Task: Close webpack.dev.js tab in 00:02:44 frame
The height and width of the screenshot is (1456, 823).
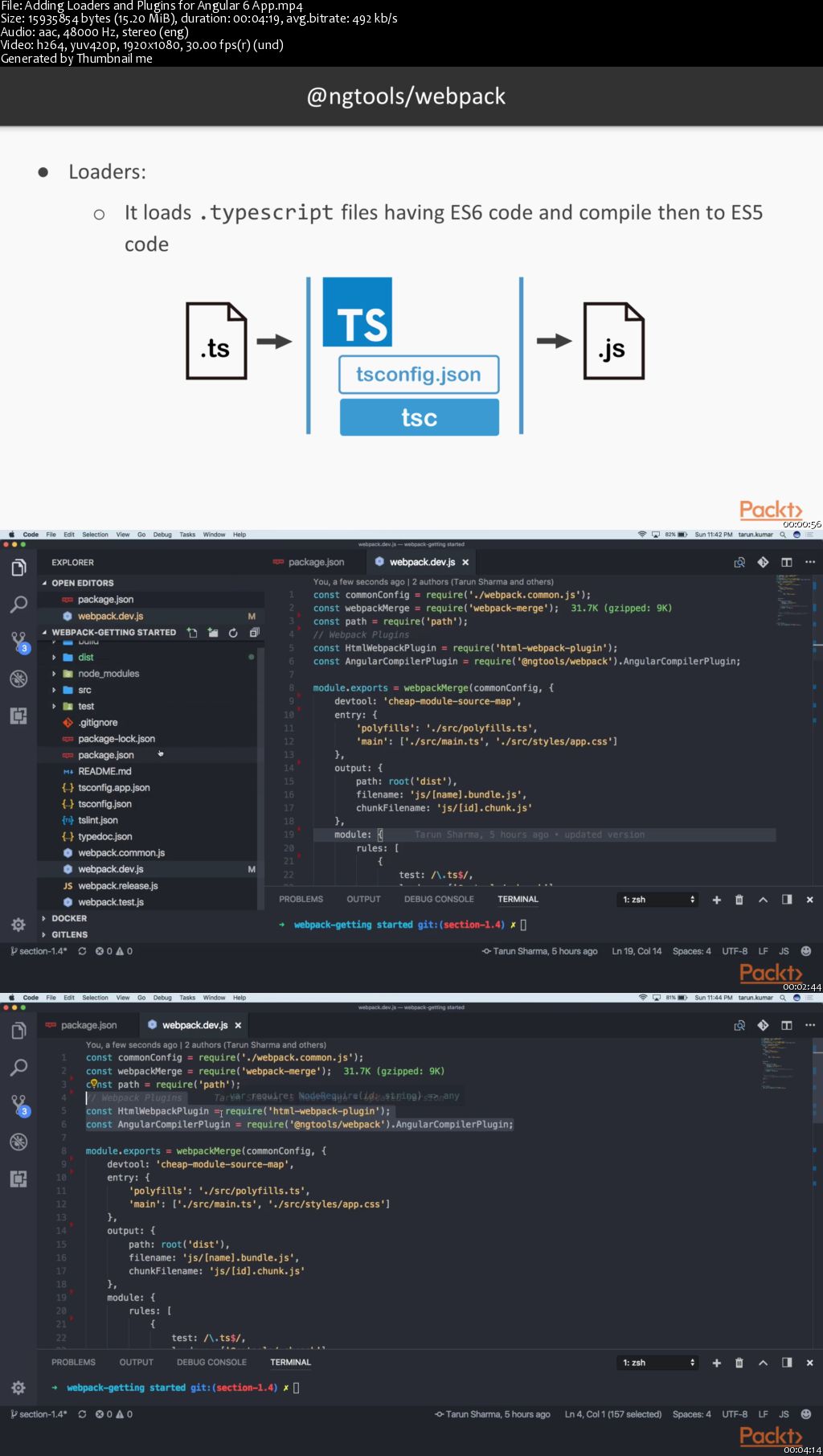Action: [465, 563]
